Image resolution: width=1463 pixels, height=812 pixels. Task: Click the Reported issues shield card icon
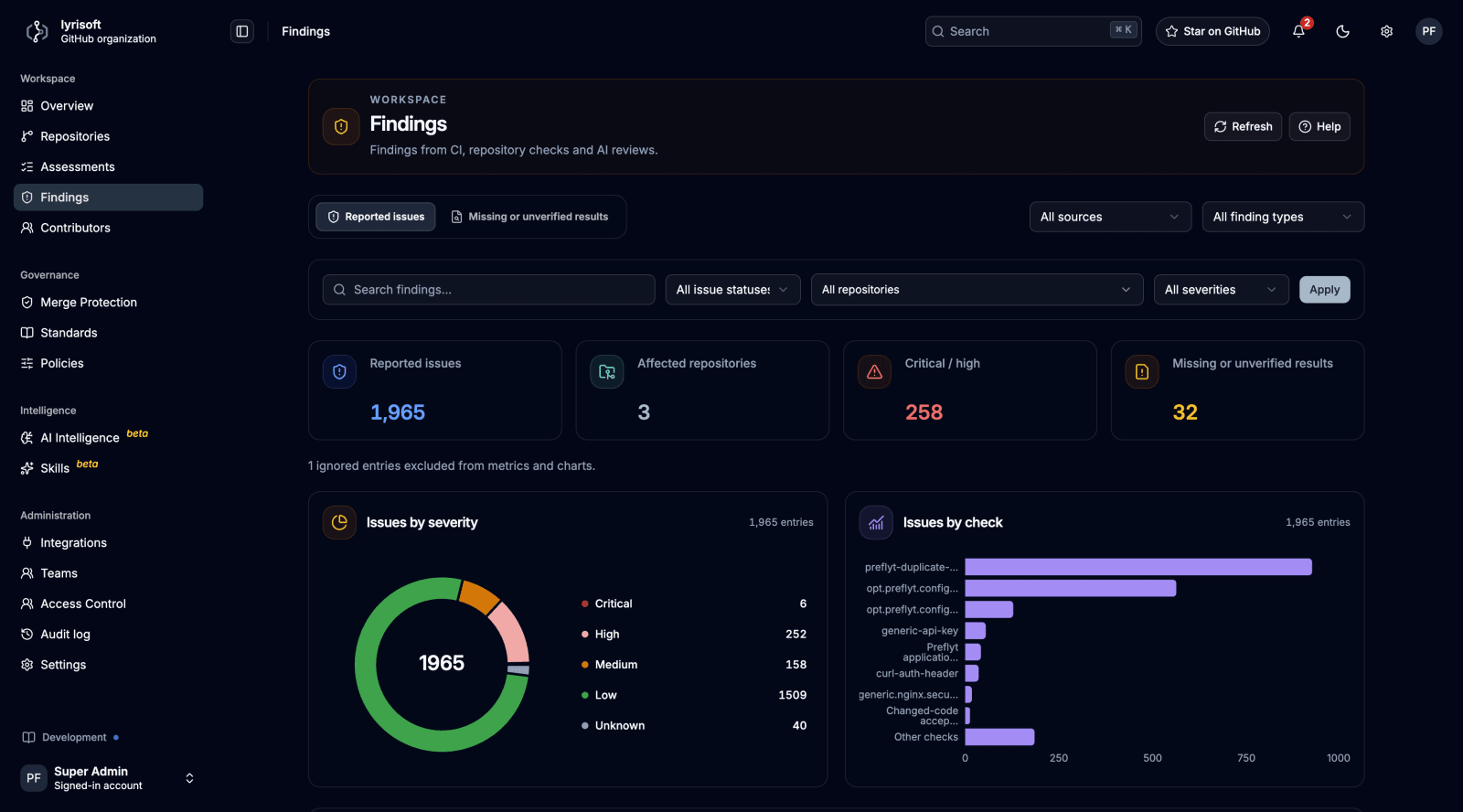pyautogui.click(x=339, y=371)
